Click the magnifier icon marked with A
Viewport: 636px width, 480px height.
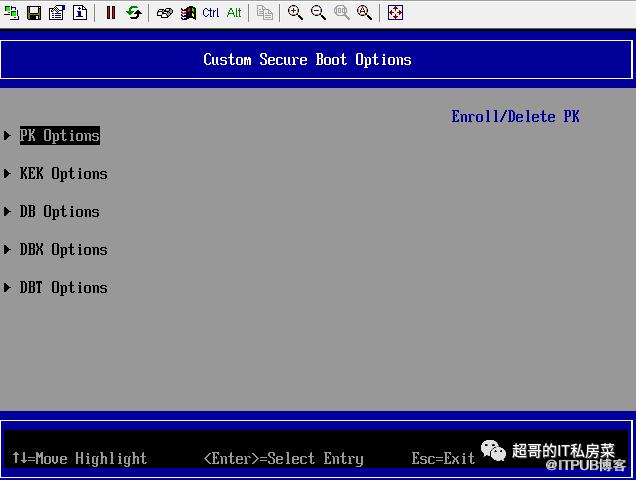pyautogui.click(x=364, y=12)
